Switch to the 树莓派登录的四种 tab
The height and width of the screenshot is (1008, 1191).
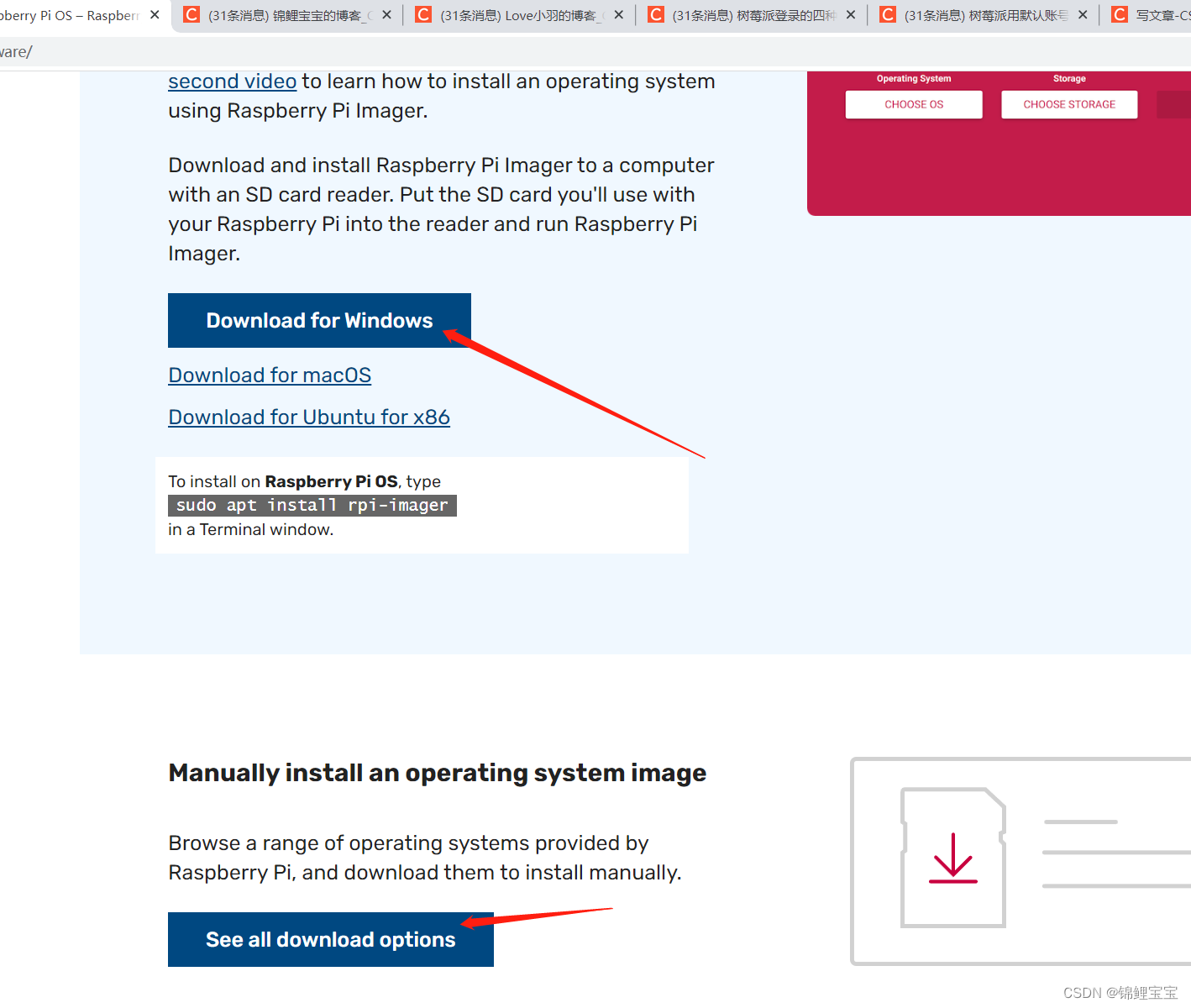click(750, 15)
